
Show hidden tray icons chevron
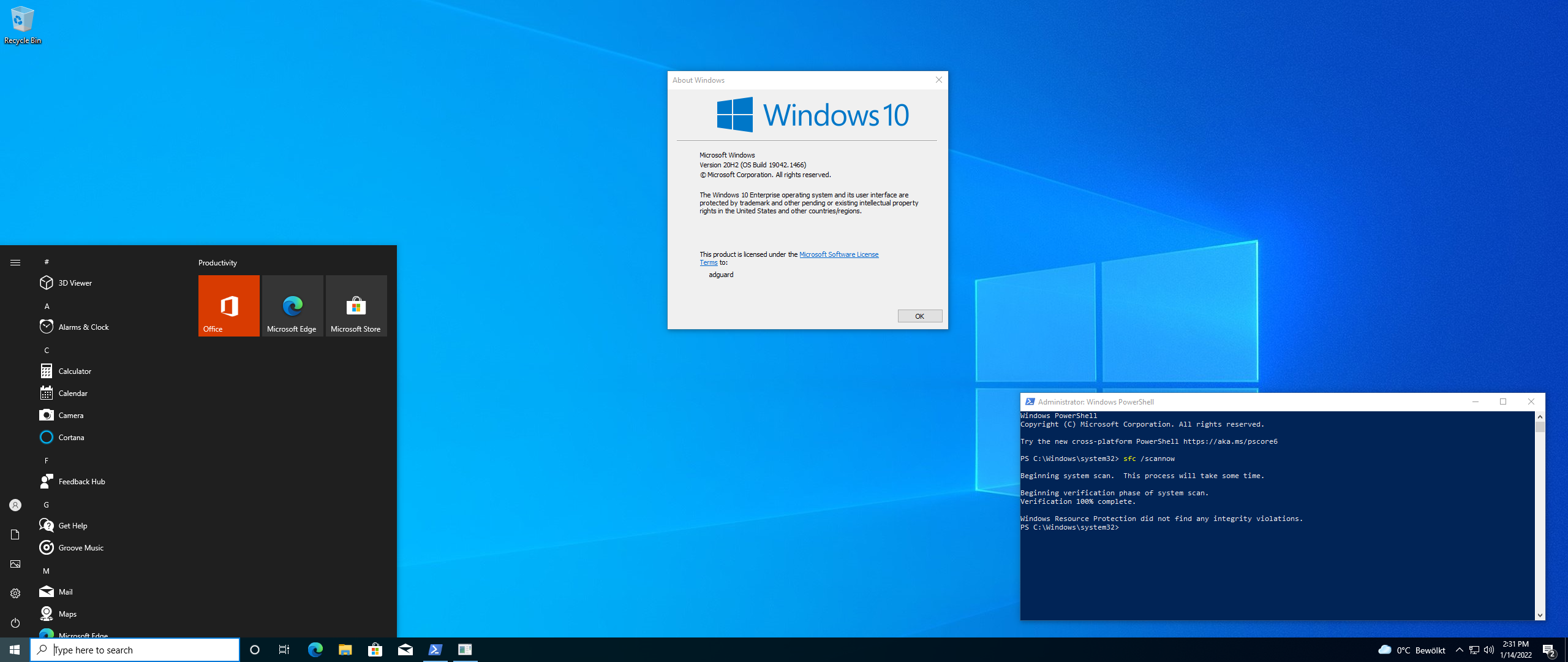1460,650
